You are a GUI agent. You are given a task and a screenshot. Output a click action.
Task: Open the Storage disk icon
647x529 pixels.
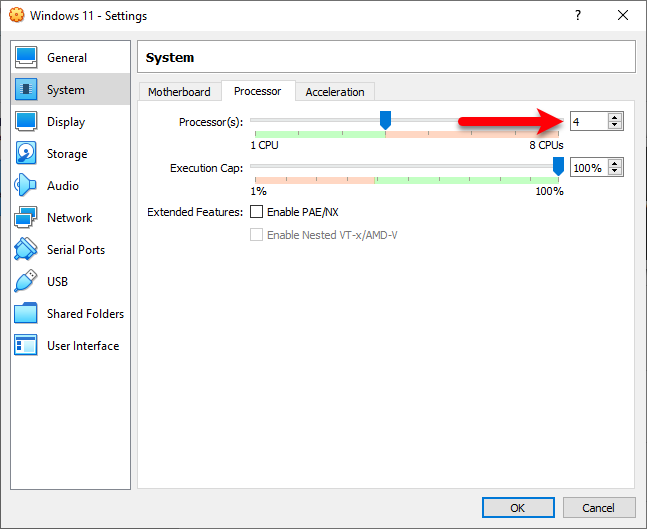pos(26,153)
